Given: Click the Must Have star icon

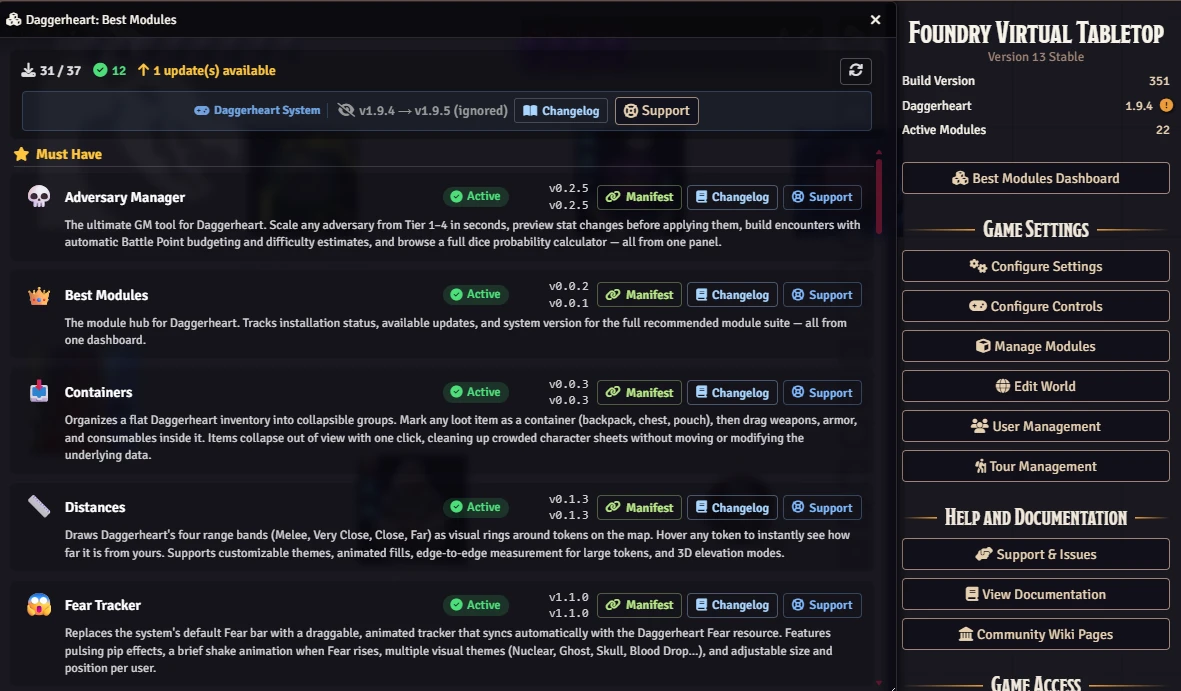Looking at the screenshot, I should coord(21,154).
